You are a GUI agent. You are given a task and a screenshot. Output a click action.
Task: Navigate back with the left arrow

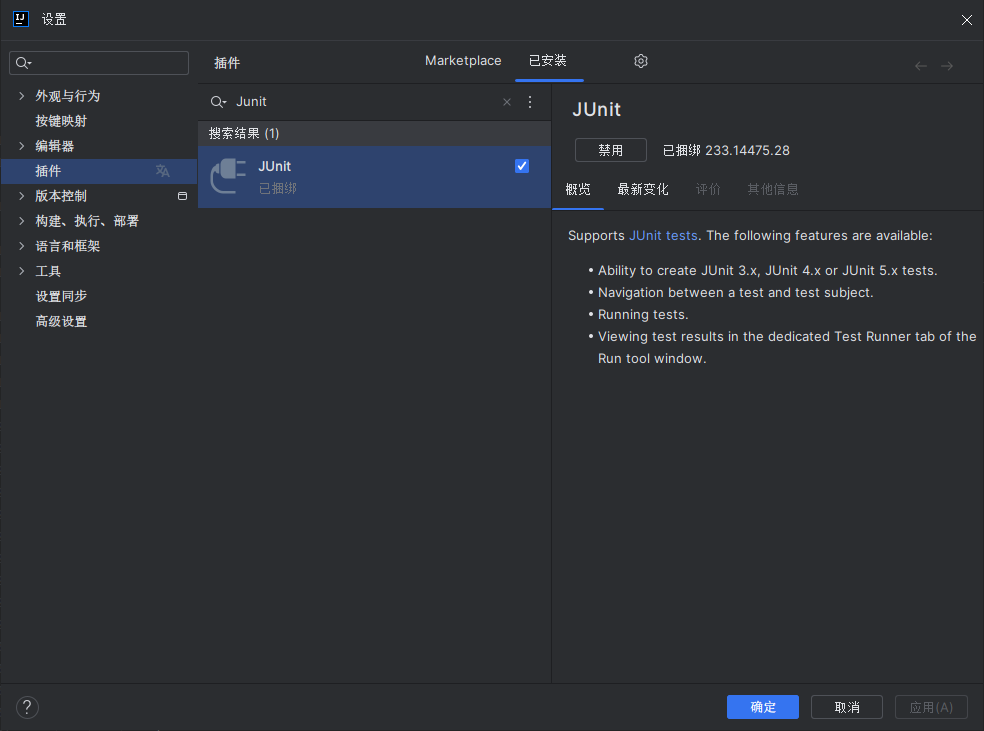coord(921,66)
